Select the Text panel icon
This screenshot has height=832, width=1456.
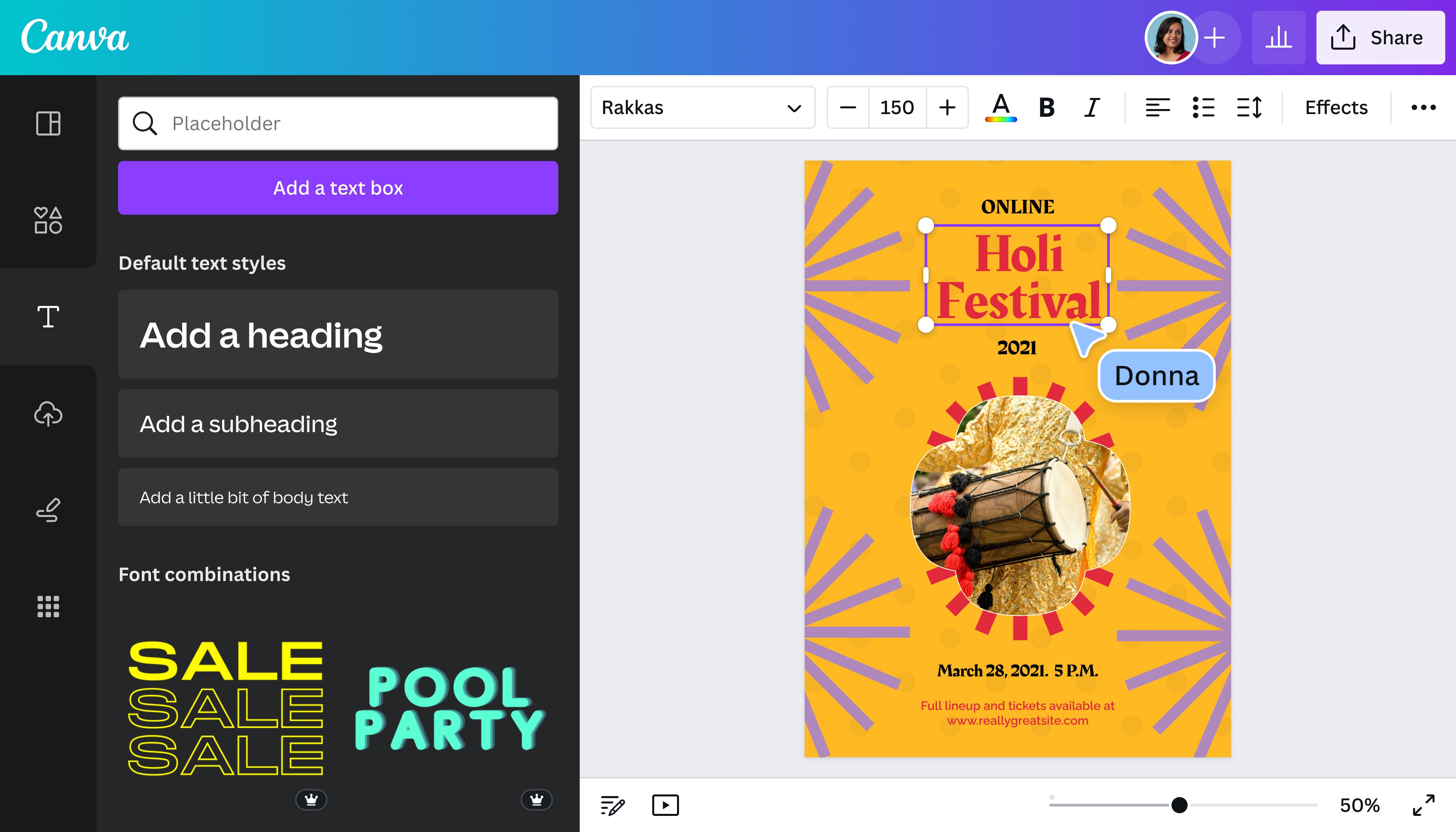tap(48, 316)
